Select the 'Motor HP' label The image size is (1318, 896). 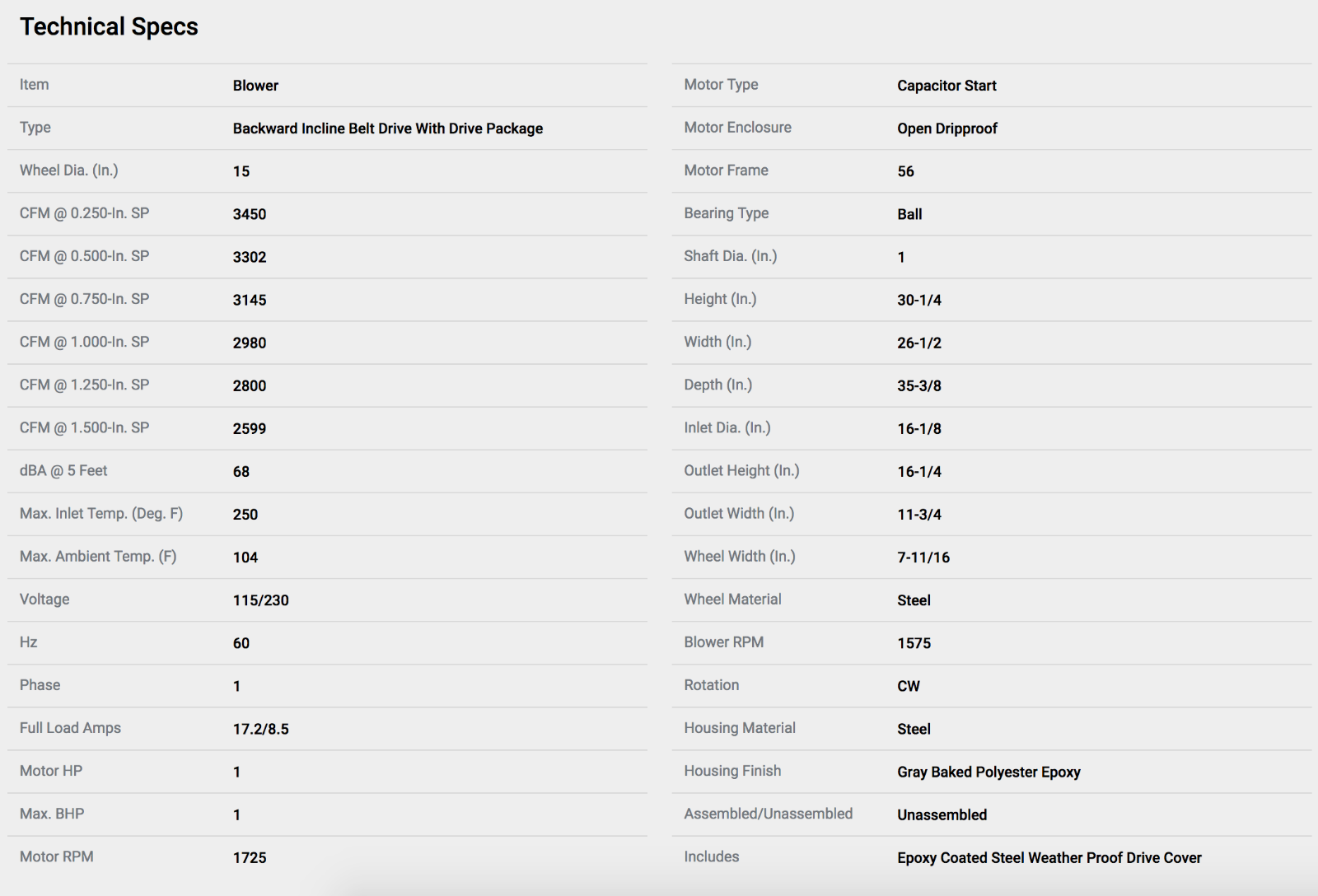point(51,771)
